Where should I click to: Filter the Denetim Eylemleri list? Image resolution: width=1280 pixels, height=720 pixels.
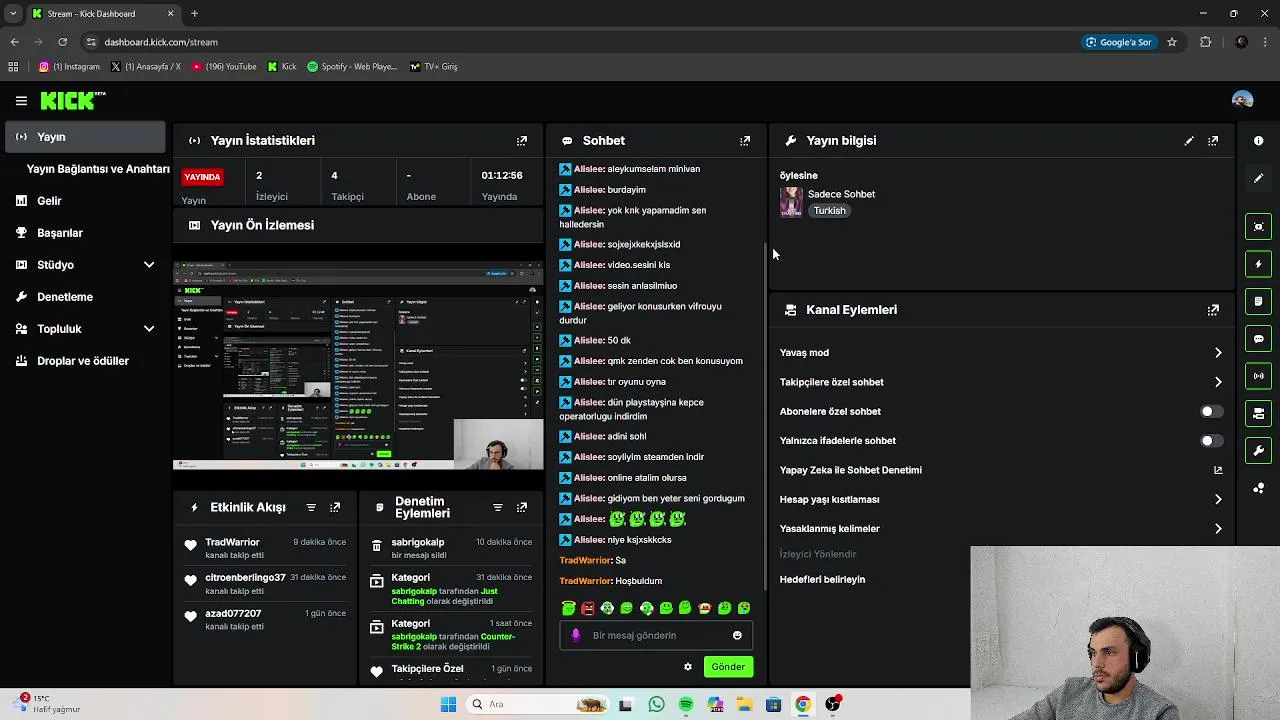tap(498, 508)
